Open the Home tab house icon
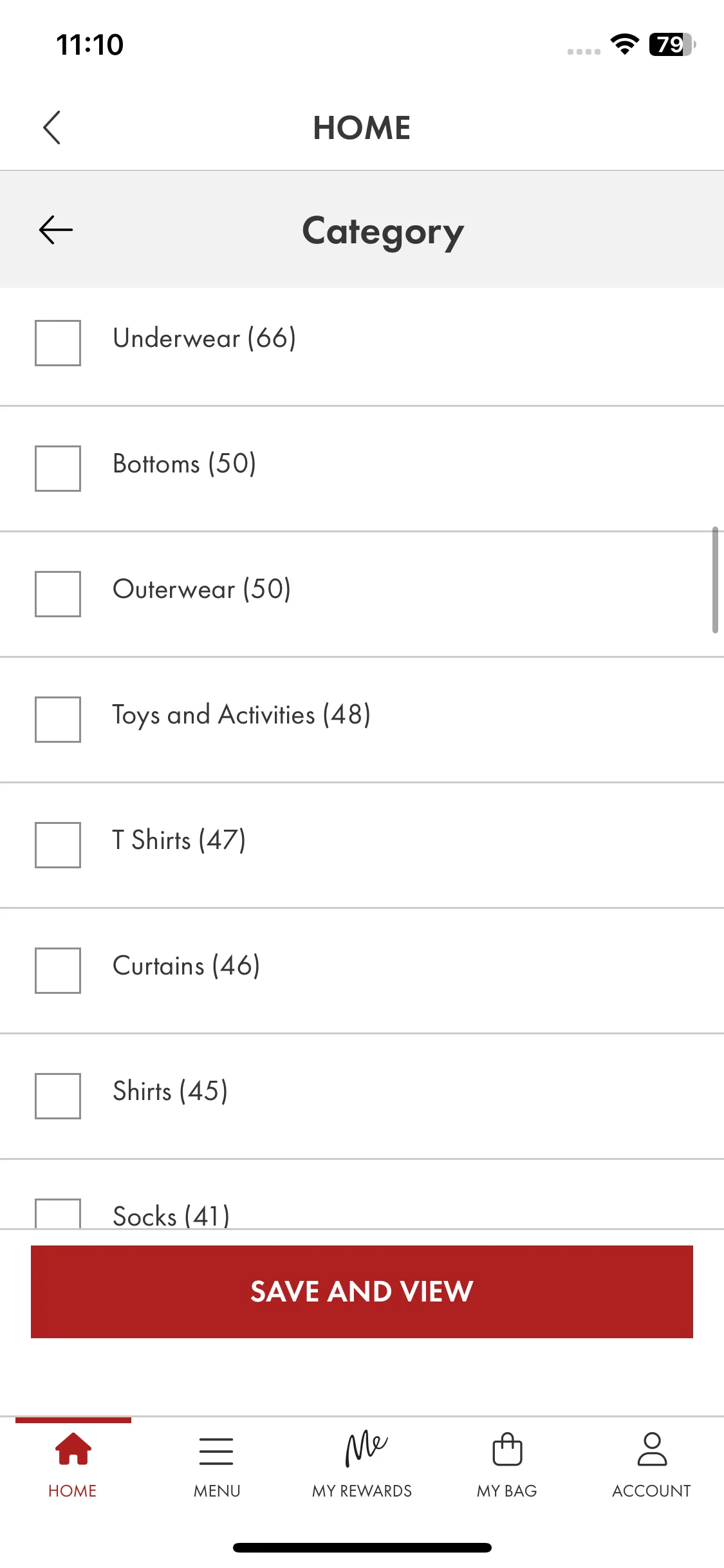The width and height of the screenshot is (724, 1568). [x=73, y=1449]
